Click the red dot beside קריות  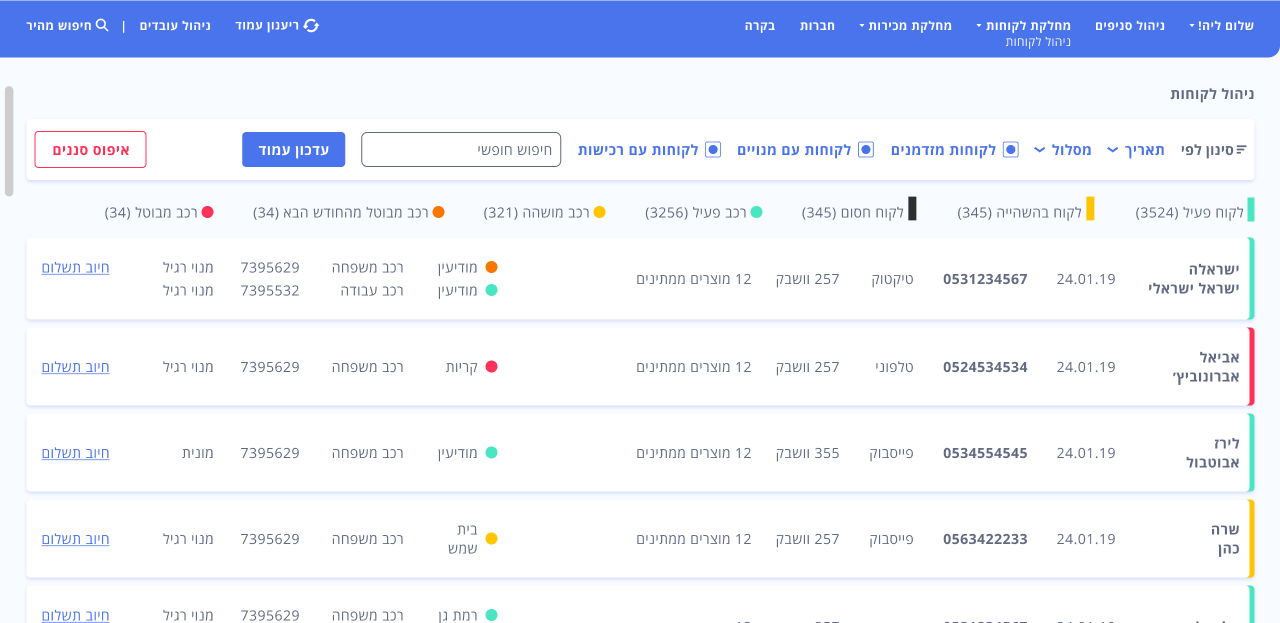click(x=492, y=367)
